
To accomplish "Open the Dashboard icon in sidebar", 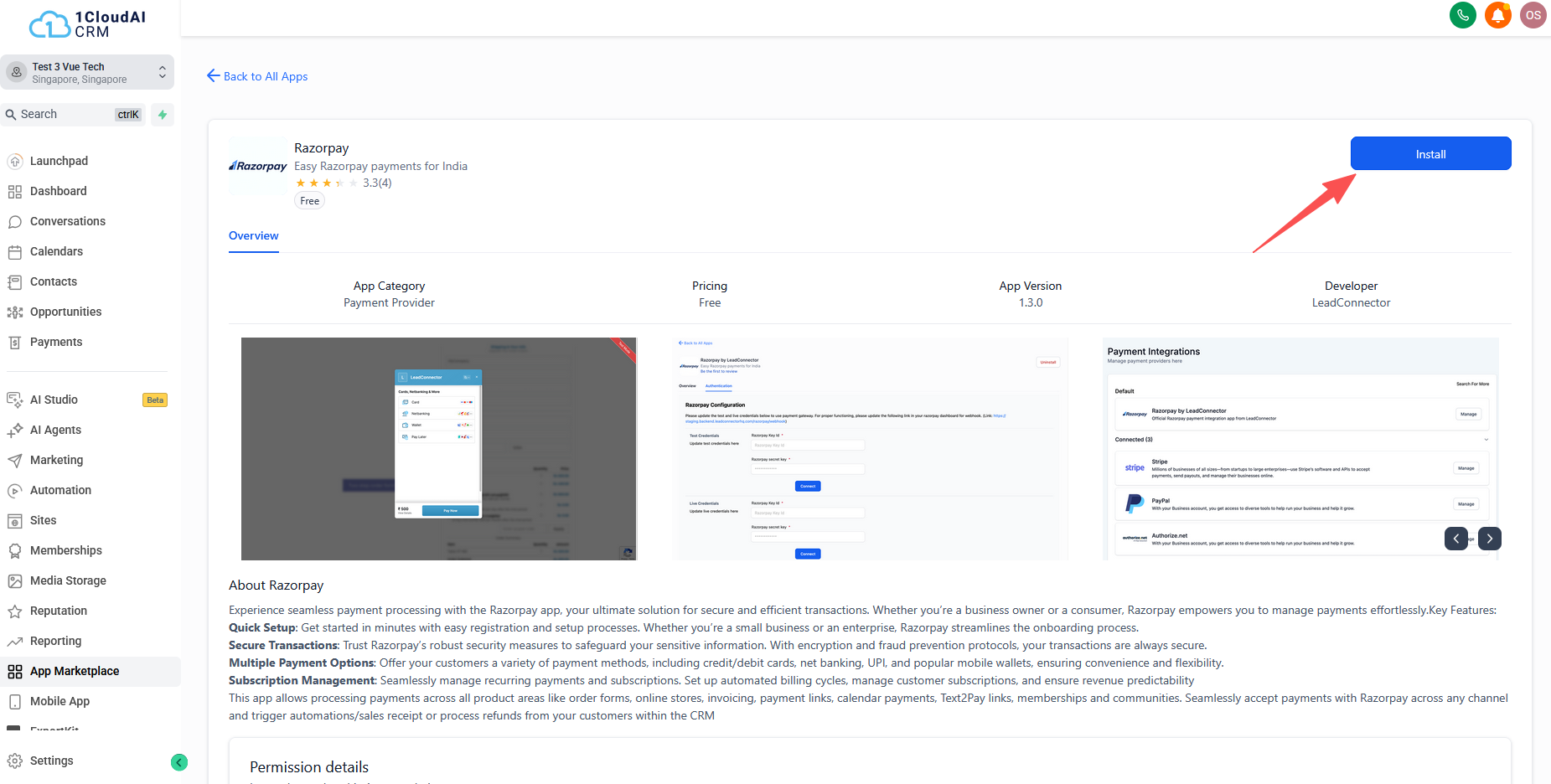I will [15, 192].
